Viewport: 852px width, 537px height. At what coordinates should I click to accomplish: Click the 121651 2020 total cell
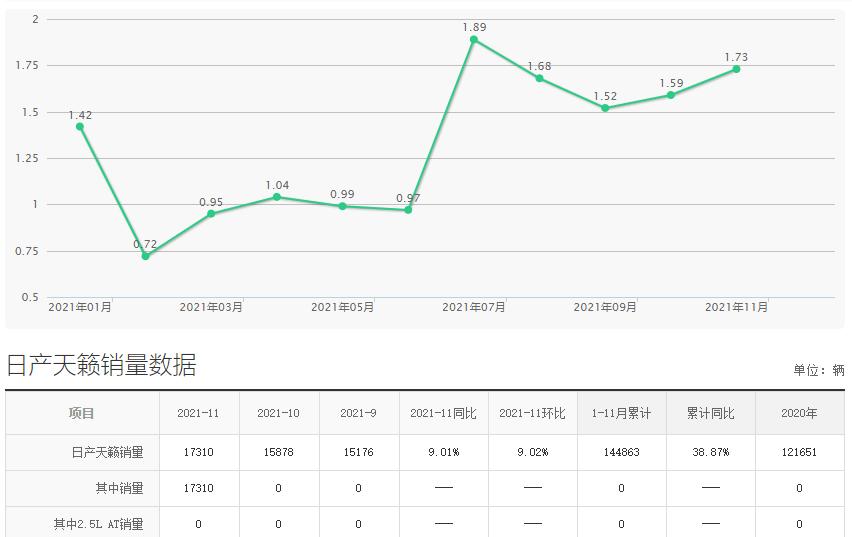799,452
